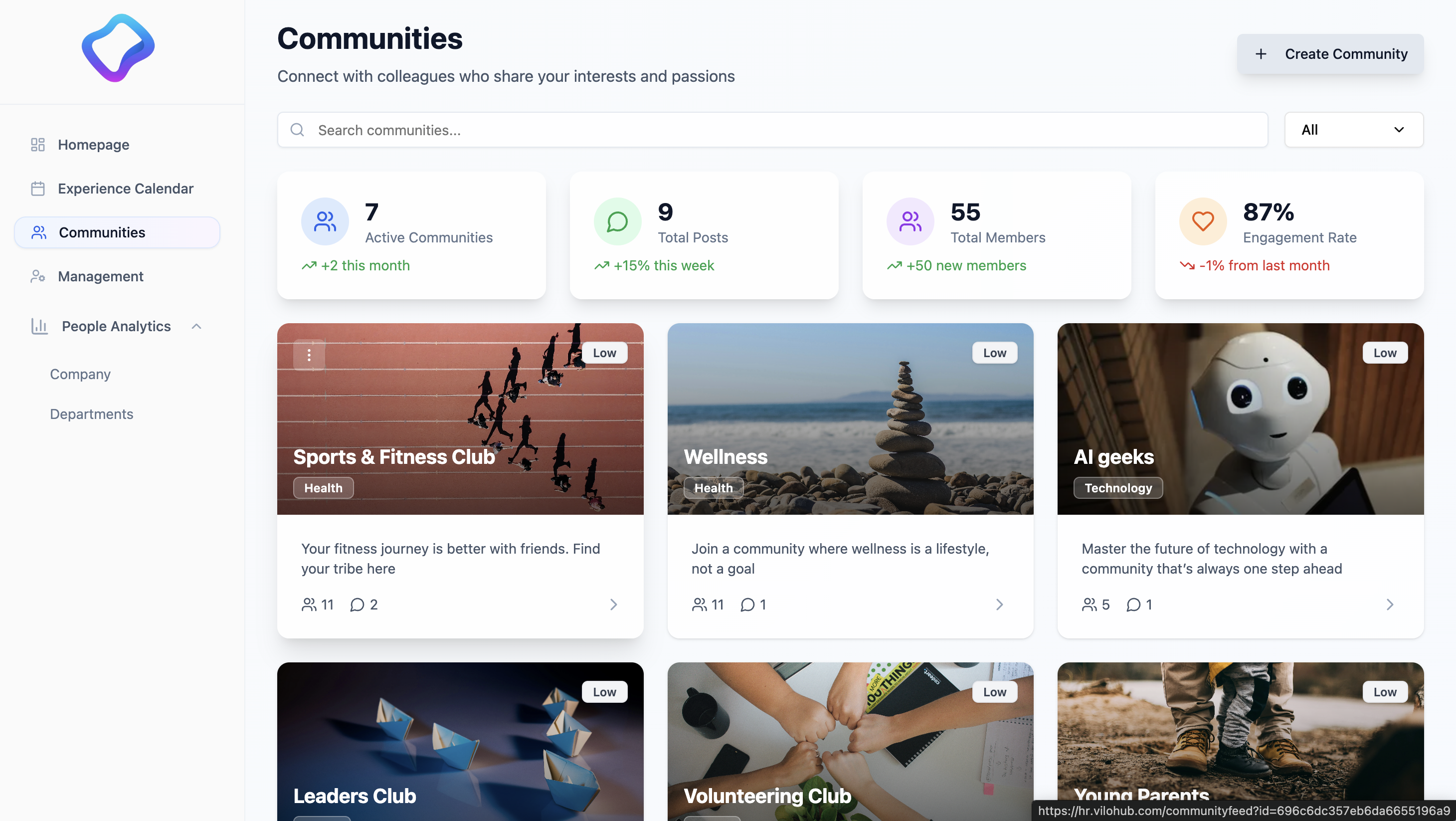Open Sports & Fitness Club via arrow chevron

(614, 605)
